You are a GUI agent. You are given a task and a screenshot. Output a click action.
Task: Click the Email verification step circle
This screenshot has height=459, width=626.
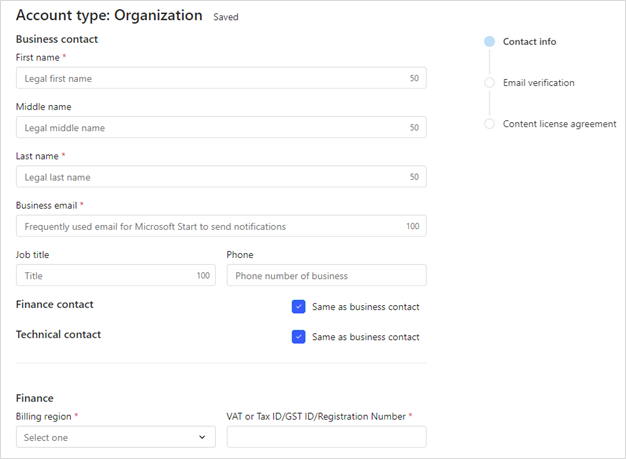tap(489, 83)
